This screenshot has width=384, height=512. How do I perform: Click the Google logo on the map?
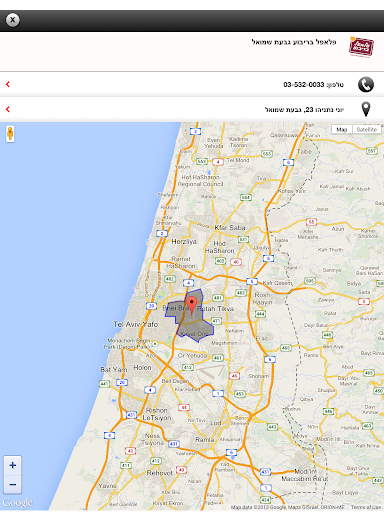click(18, 503)
